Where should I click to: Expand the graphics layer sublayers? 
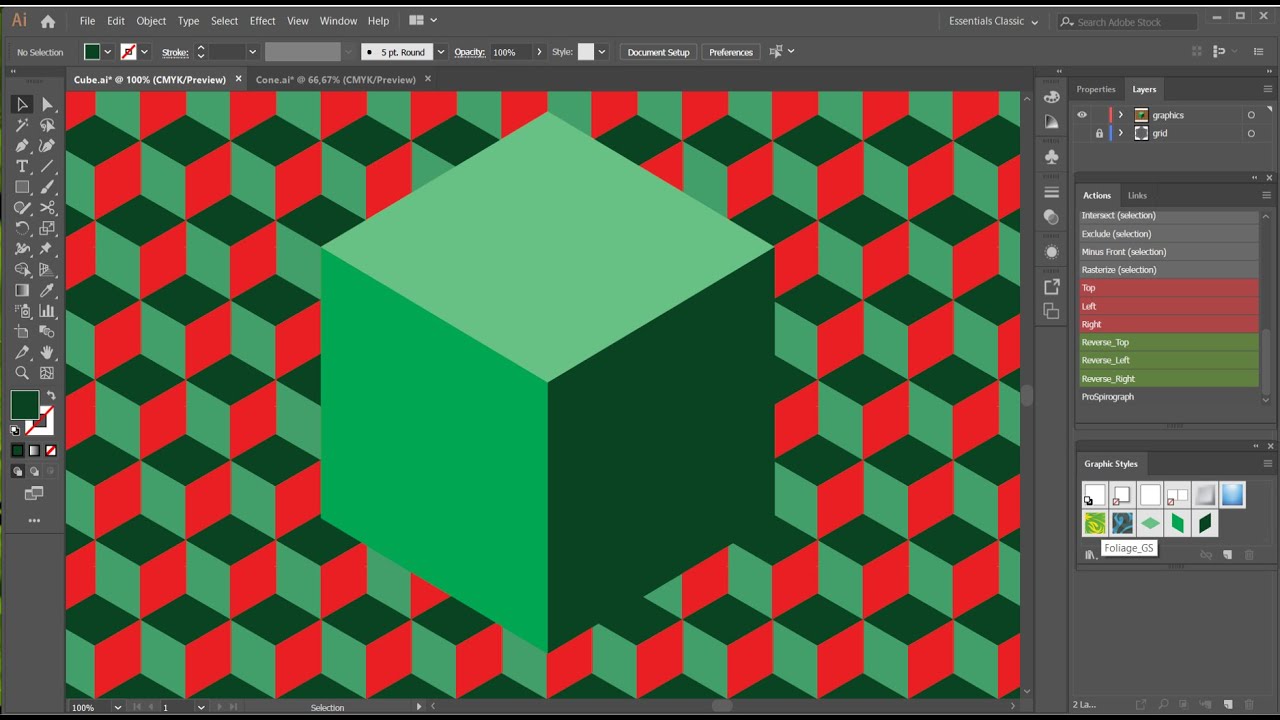coord(1120,115)
